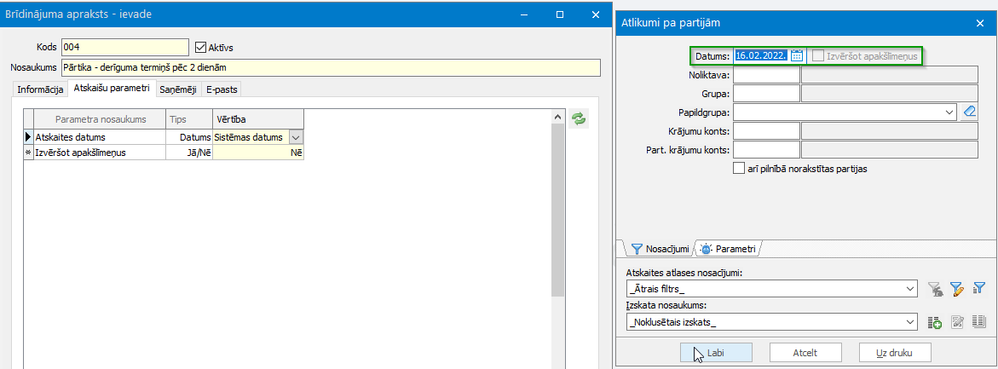Image resolution: width=998 pixels, height=369 pixels.
Task: Click the green refresh icon beside the parameter grid
Action: tap(579, 118)
